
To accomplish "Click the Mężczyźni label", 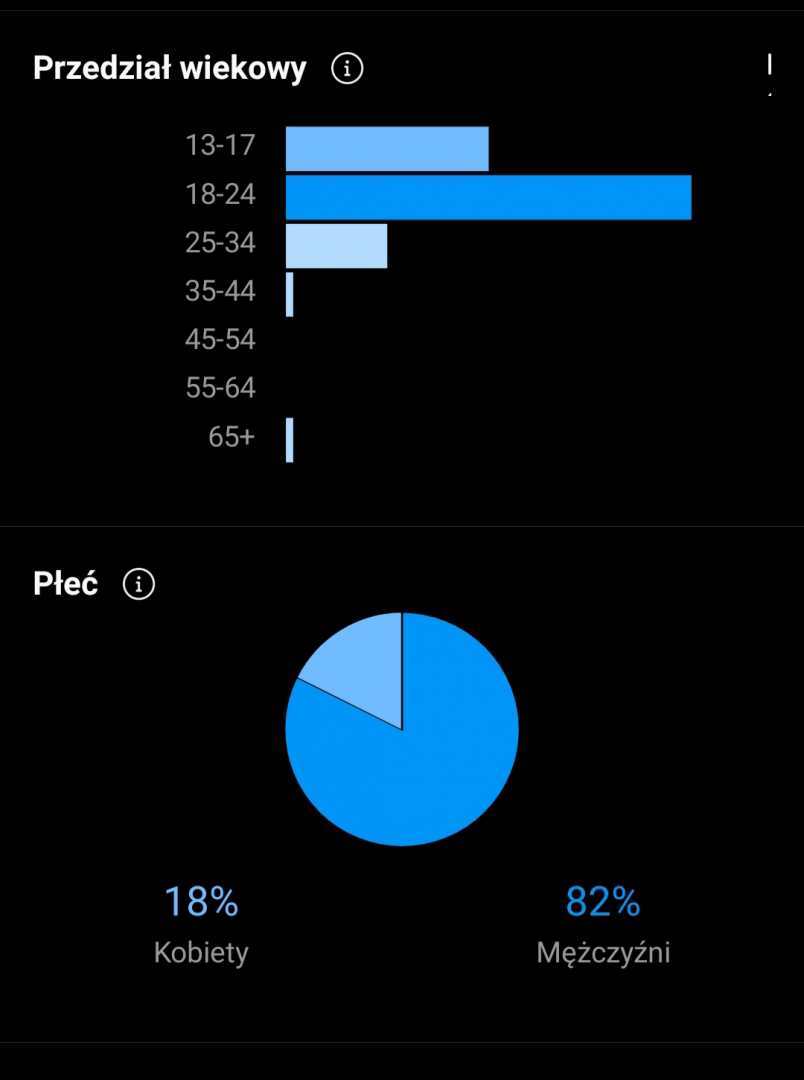I will tap(603, 953).
